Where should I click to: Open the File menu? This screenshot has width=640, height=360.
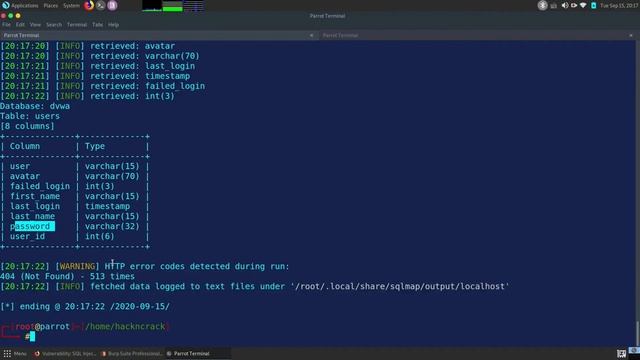[7, 25]
